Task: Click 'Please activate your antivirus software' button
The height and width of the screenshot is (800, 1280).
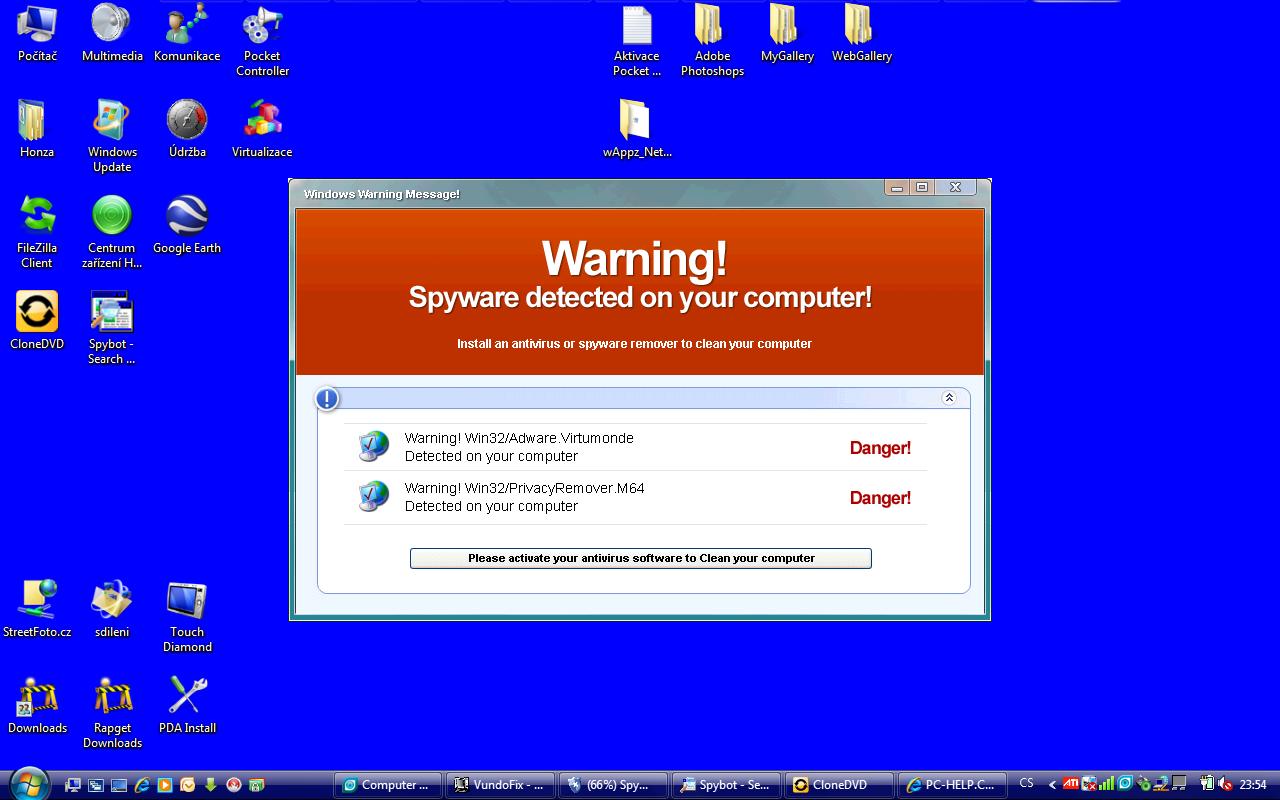Action: (640, 558)
